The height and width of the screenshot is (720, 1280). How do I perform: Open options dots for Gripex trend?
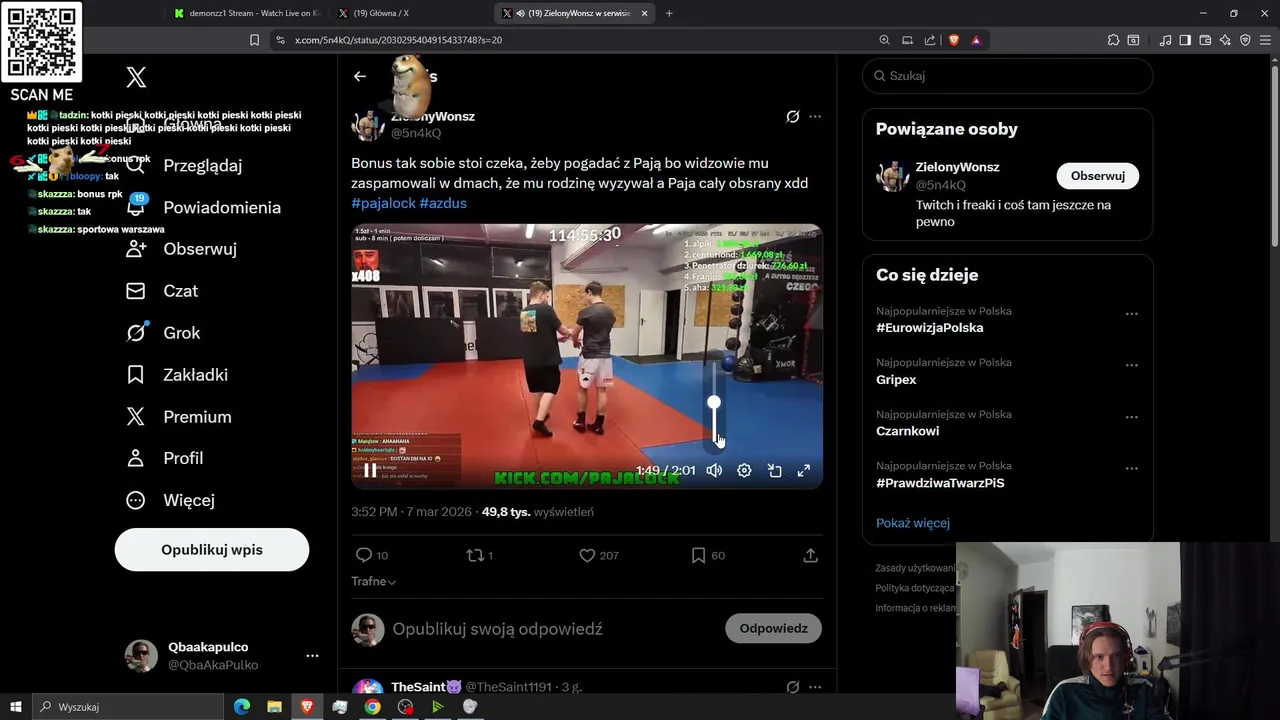click(1132, 365)
